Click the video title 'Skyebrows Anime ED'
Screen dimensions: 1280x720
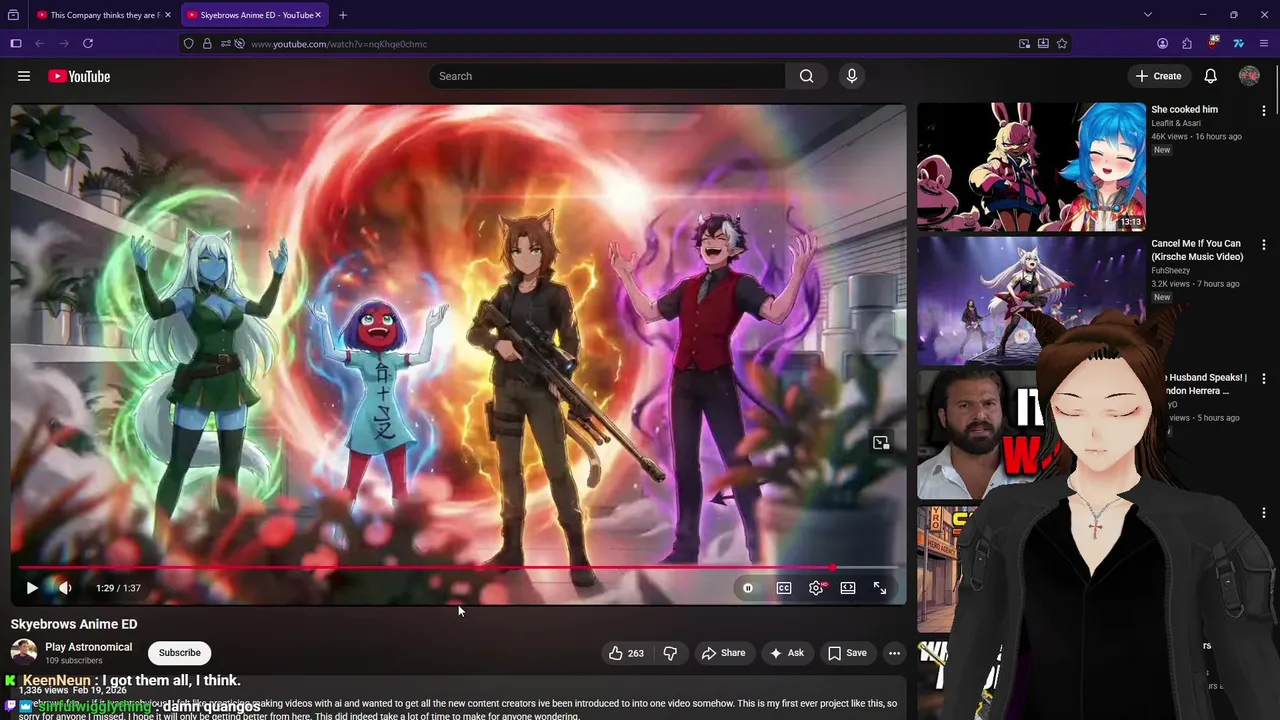[x=74, y=624]
